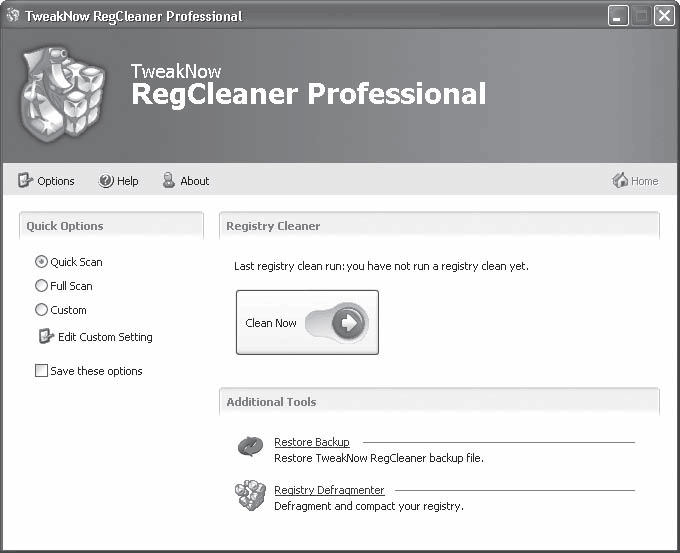
Task: Click the Edit Custom Setting icon
Action: click(x=46, y=336)
